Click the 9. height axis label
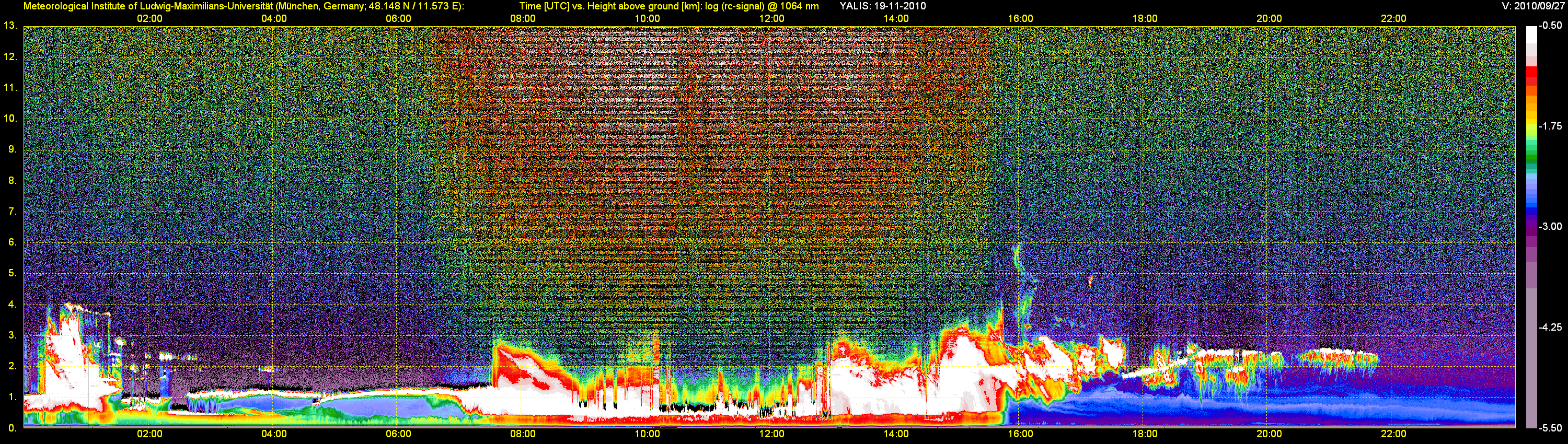1568x444 pixels. coord(12,149)
